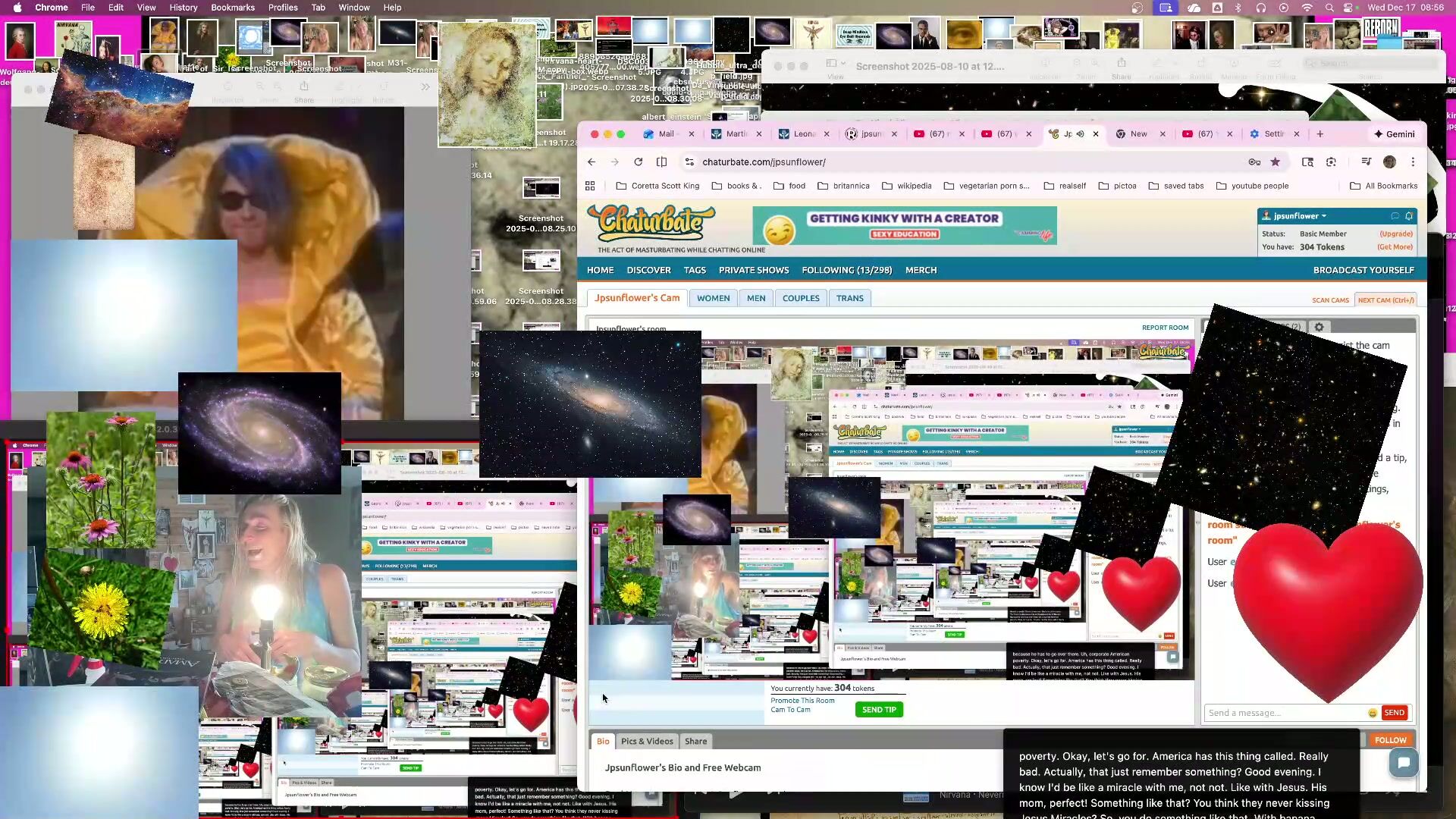Open the split view icon beside reload
This screenshot has height=819, width=1456.
point(661,162)
